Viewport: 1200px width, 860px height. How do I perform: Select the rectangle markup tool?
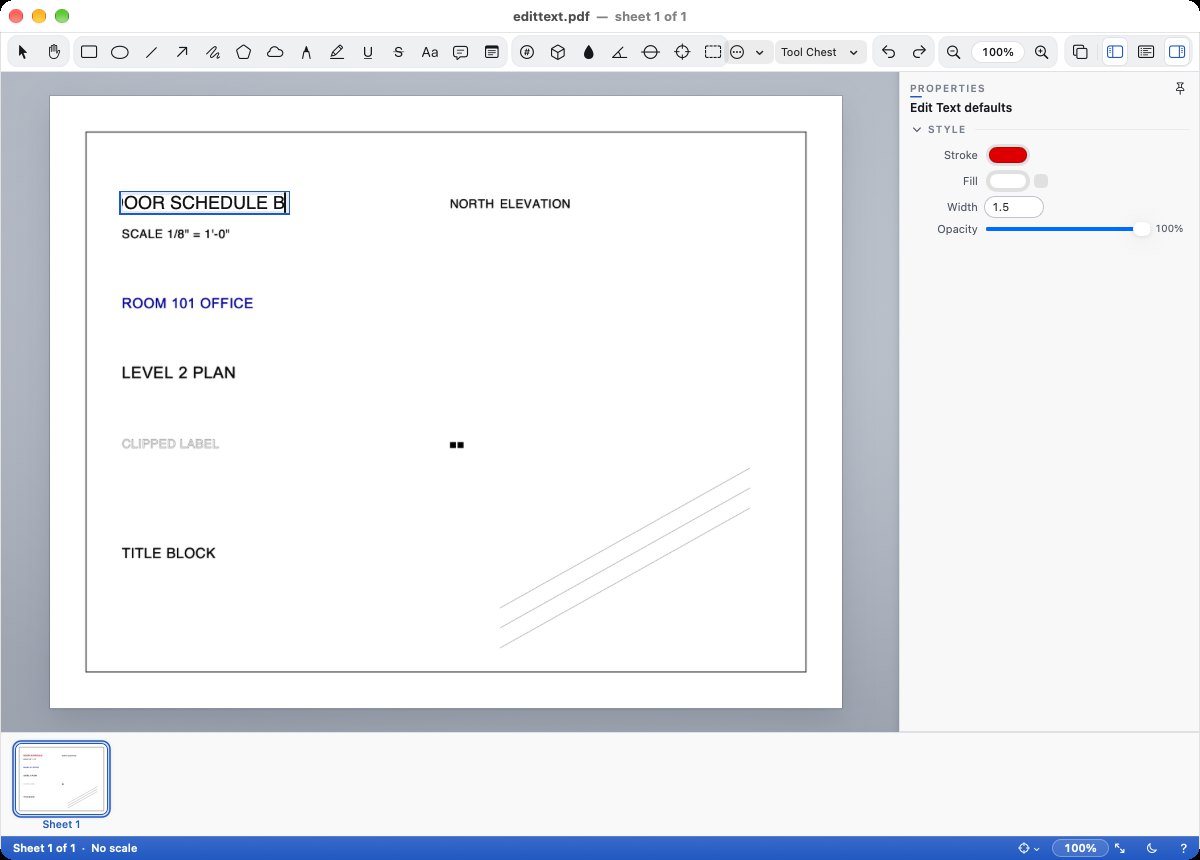[89, 52]
